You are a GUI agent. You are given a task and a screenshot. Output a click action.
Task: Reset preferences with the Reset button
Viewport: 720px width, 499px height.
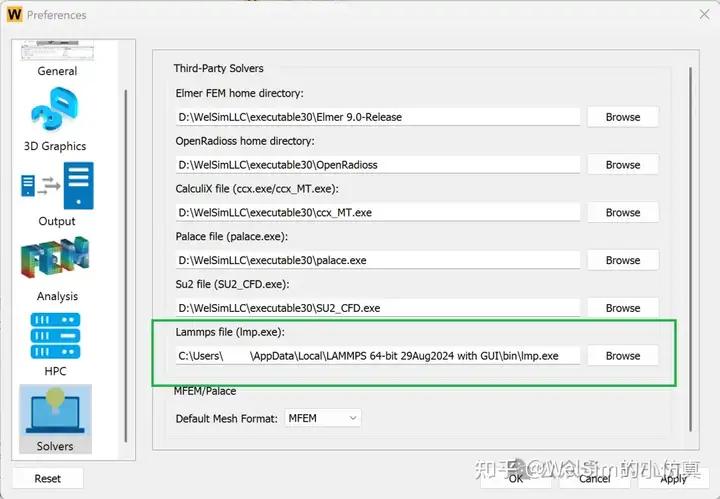coord(48,478)
